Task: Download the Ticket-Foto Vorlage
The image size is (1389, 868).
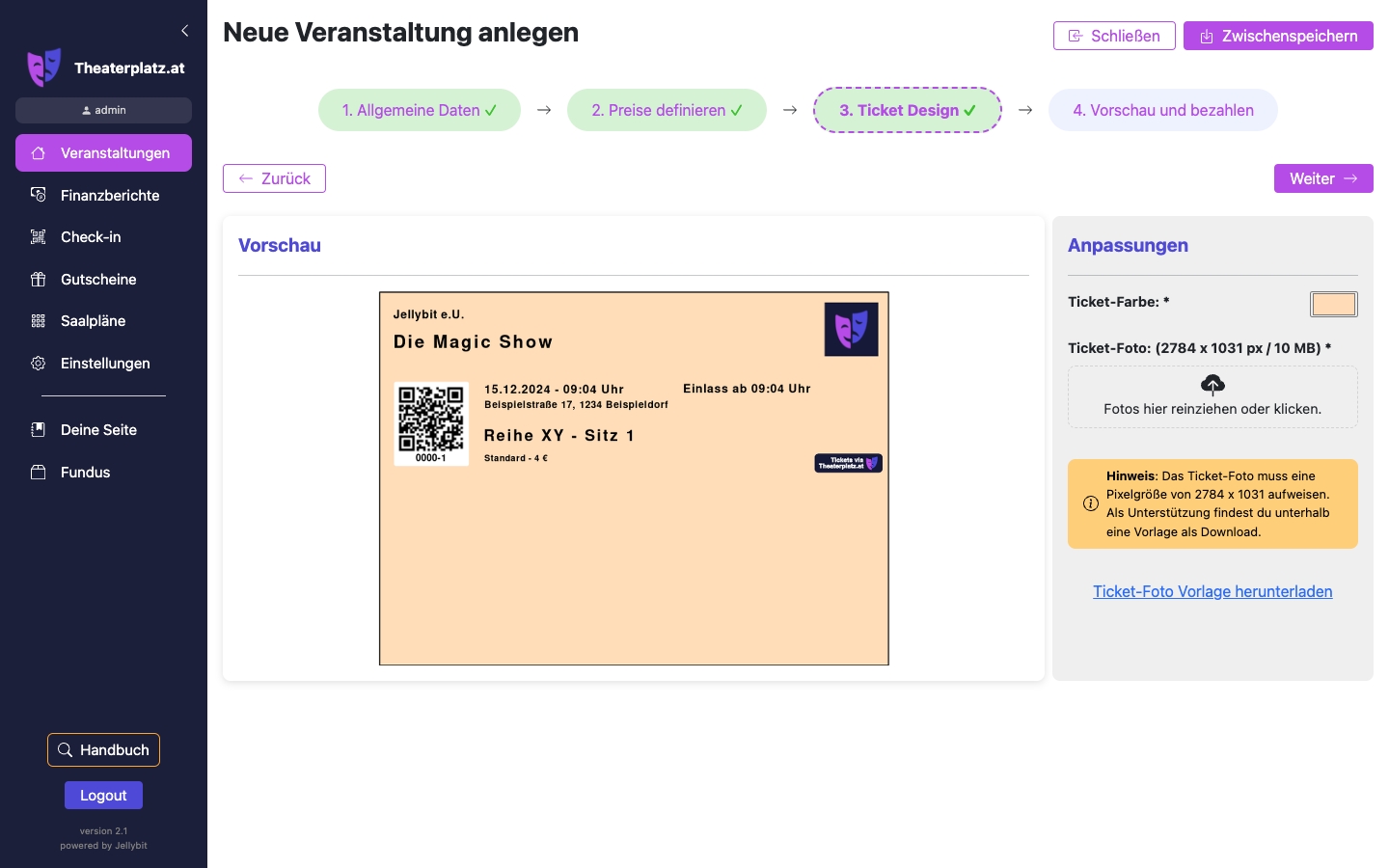Action: 1212,591
